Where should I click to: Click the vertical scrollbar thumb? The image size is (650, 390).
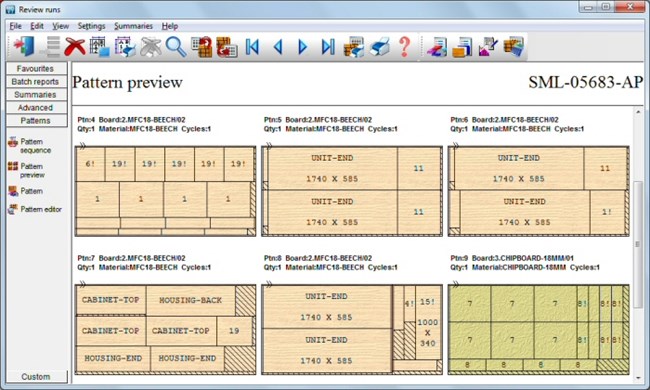(638, 245)
